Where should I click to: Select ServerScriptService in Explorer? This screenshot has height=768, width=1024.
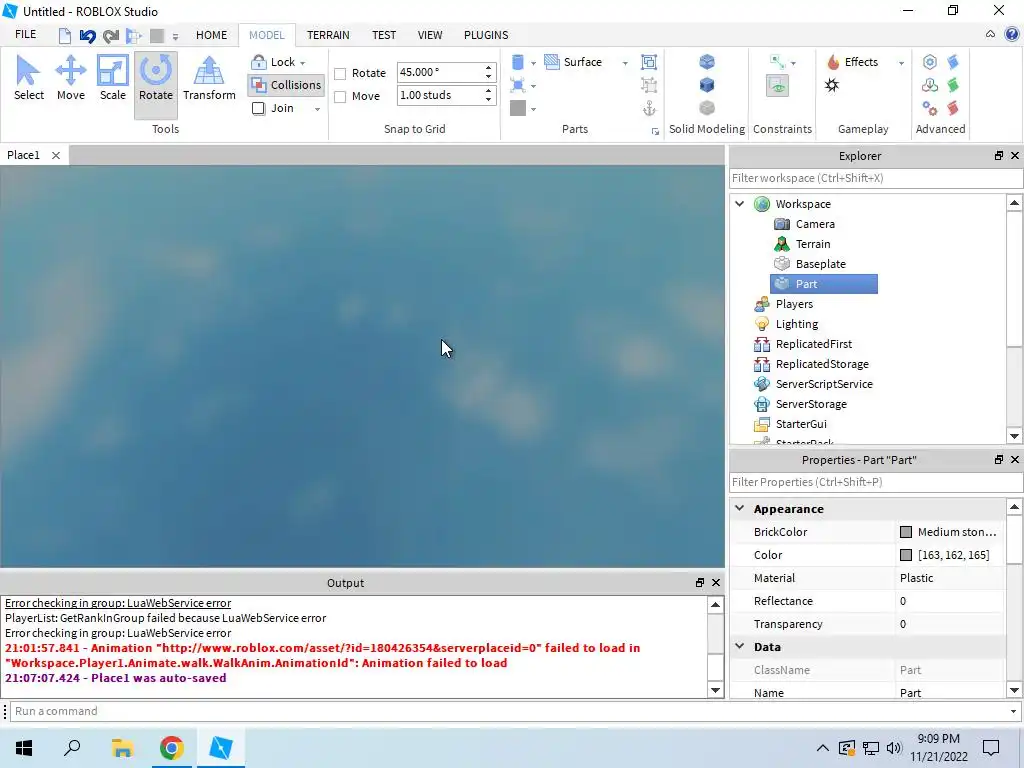pyautogui.click(x=824, y=384)
